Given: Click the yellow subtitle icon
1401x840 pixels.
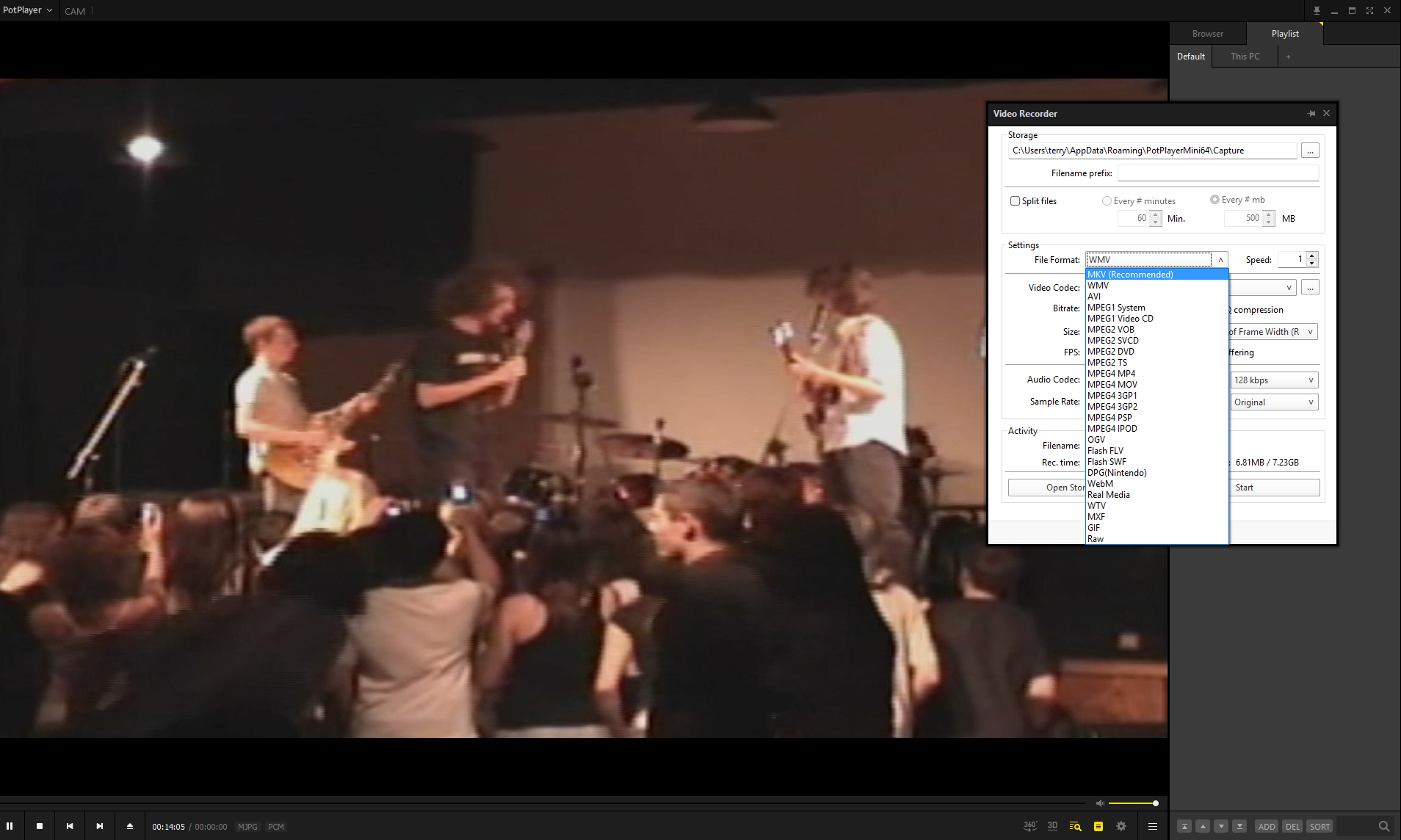Looking at the screenshot, I should (1098, 825).
